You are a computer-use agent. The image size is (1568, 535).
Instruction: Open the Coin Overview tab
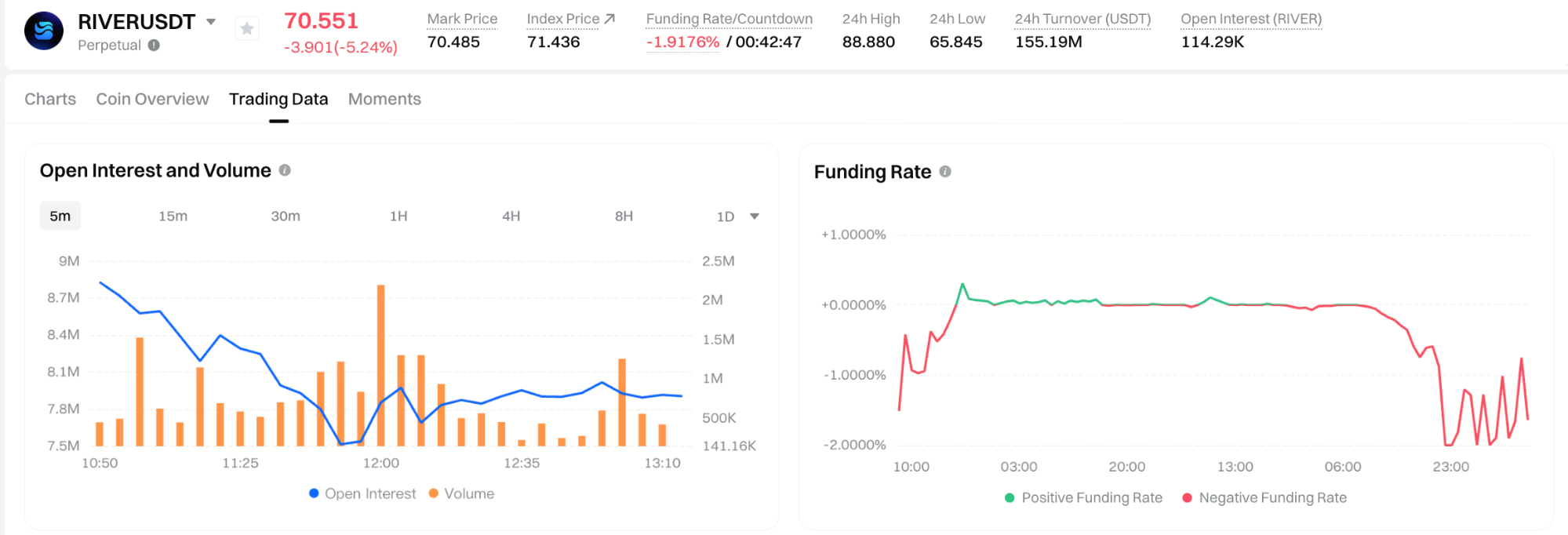tap(152, 99)
